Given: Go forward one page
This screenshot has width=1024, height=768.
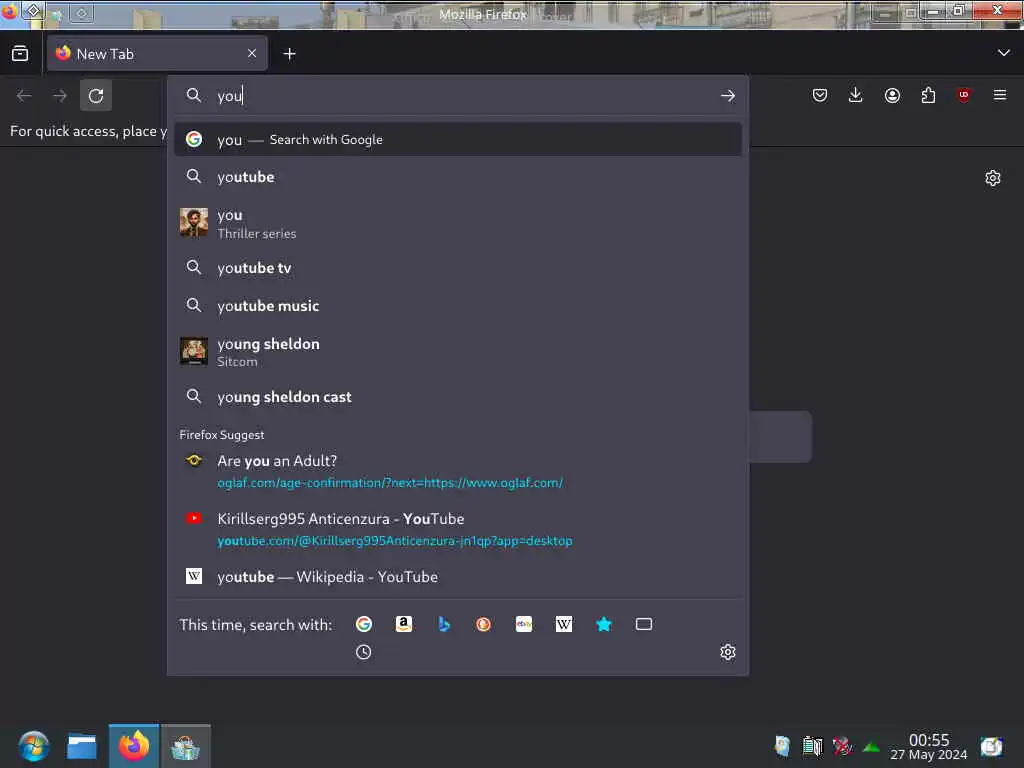Looking at the screenshot, I should click(60, 96).
